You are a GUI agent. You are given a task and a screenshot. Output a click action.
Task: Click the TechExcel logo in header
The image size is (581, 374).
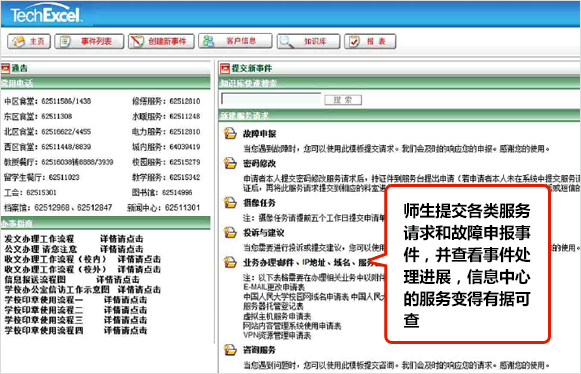coord(45,15)
